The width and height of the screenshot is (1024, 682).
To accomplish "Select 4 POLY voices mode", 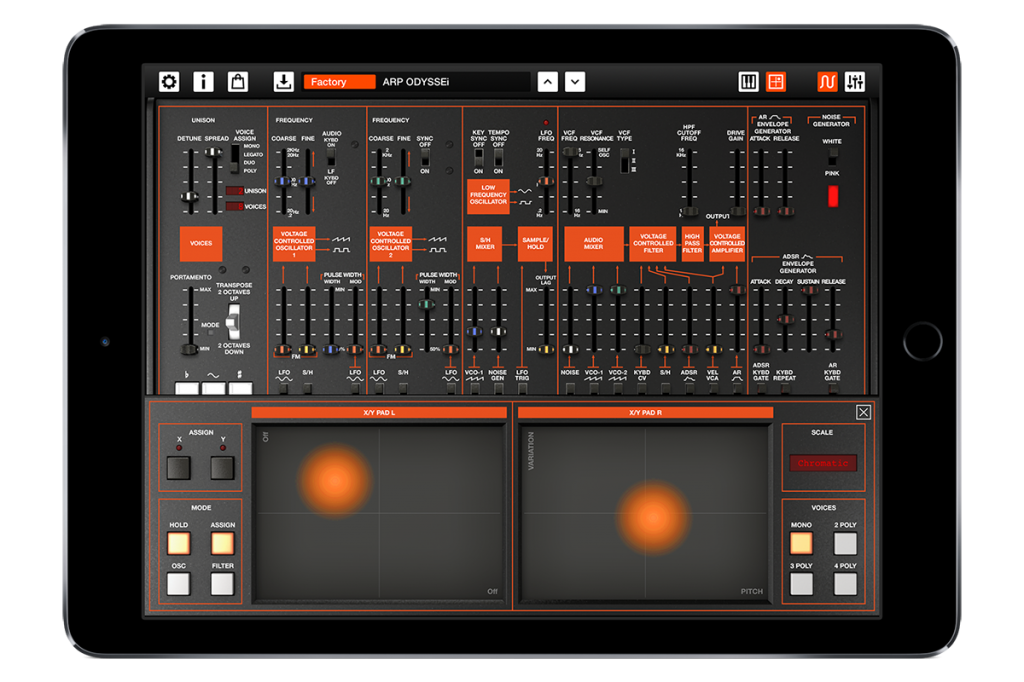I will click(845, 584).
